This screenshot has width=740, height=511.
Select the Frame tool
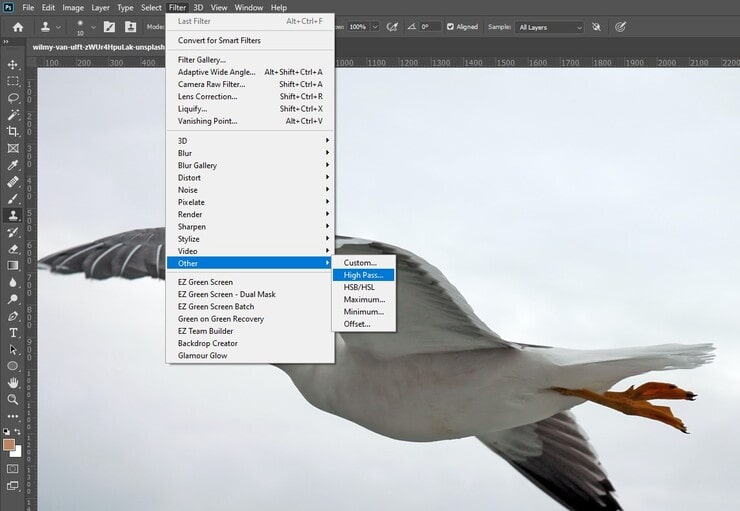(13, 149)
